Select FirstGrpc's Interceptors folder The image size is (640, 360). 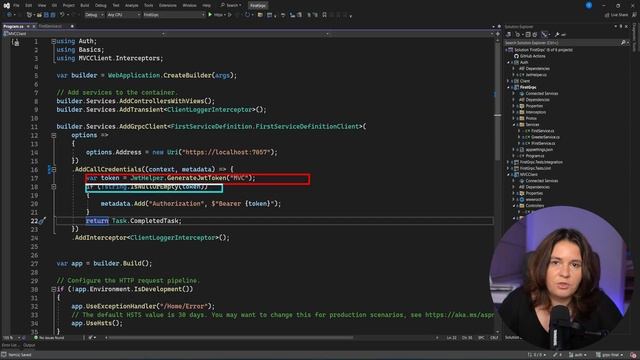(536, 112)
